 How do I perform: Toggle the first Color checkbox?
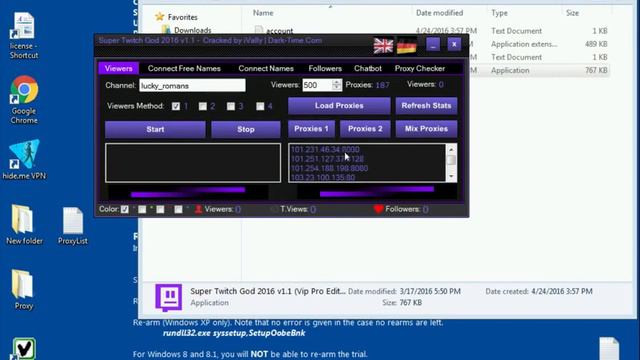click(124, 209)
